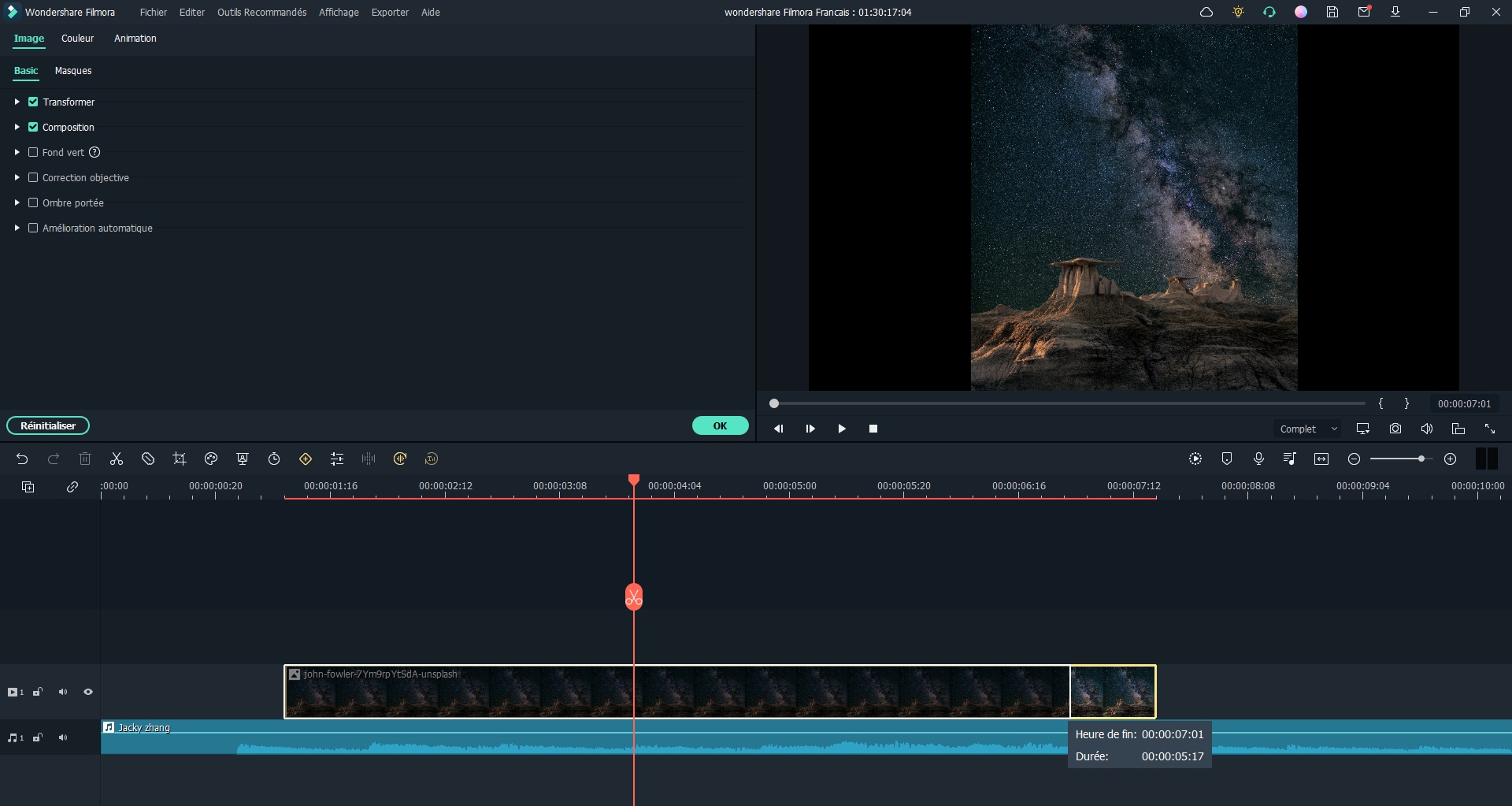Click the OK button
The image size is (1512, 806).
721,425
